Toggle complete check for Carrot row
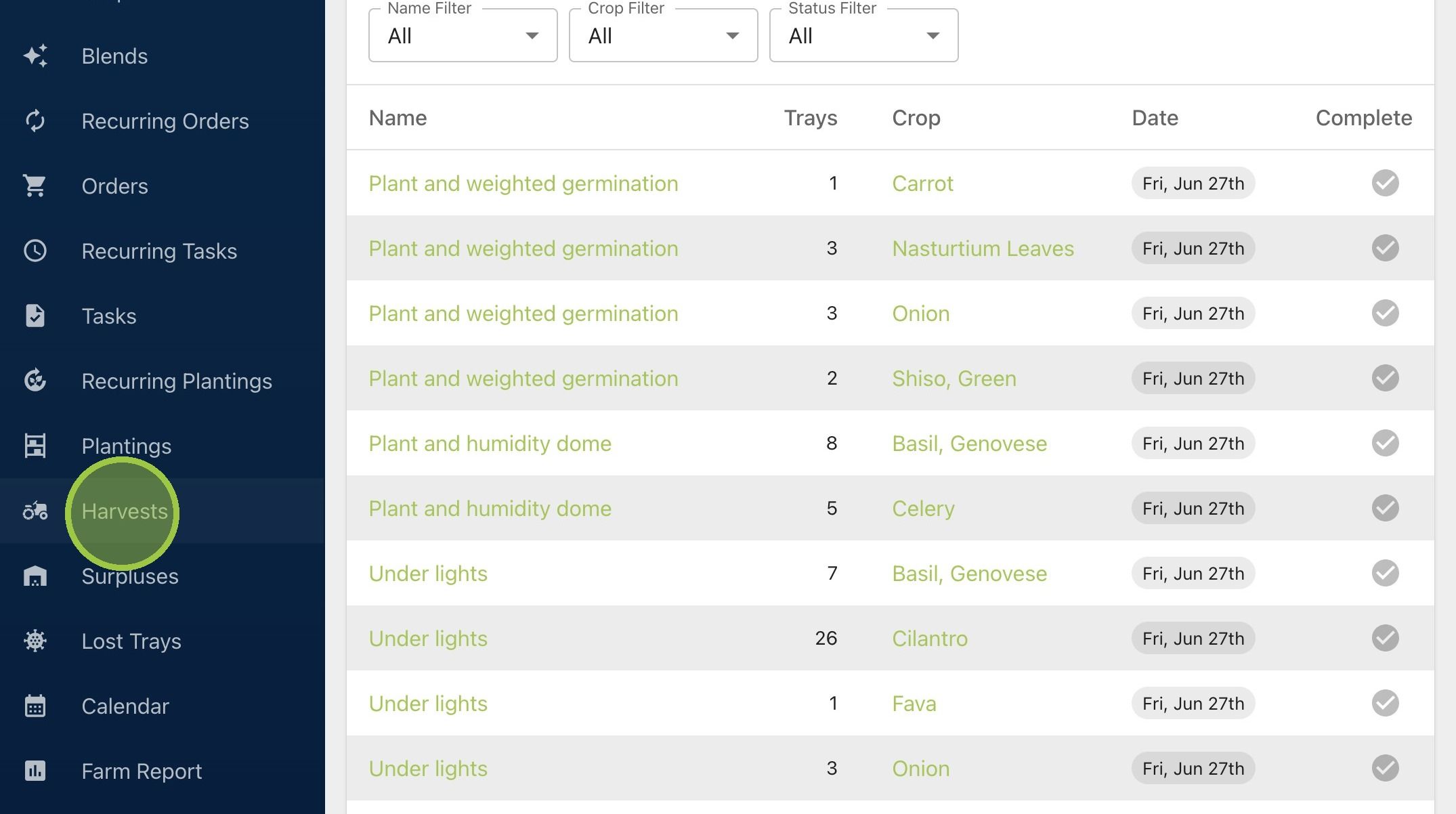The width and height of the screenshot is (1456, 814). (x=1386, y=184)
